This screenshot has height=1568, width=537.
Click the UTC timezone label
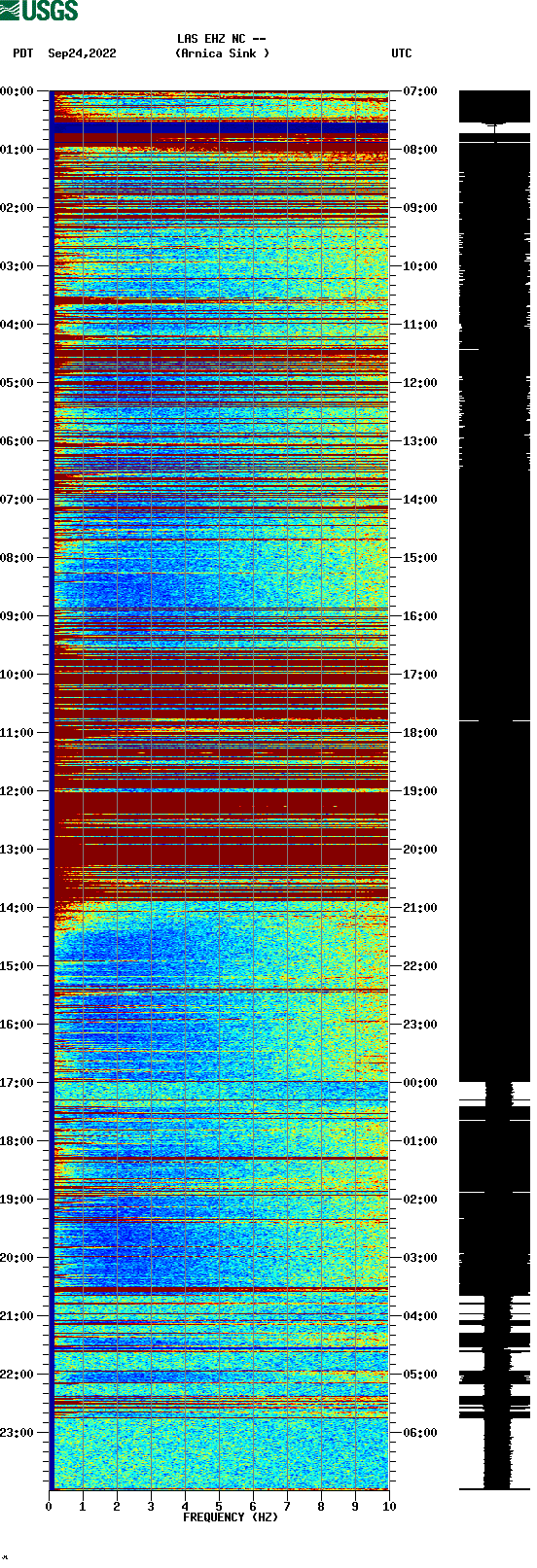[x=402, y=53]
